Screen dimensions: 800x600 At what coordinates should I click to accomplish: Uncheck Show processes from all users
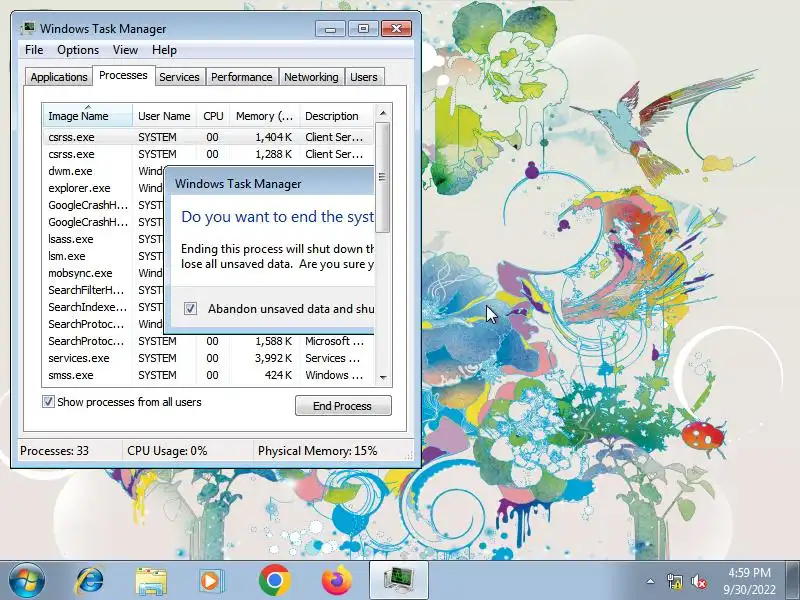coord(48,402)
